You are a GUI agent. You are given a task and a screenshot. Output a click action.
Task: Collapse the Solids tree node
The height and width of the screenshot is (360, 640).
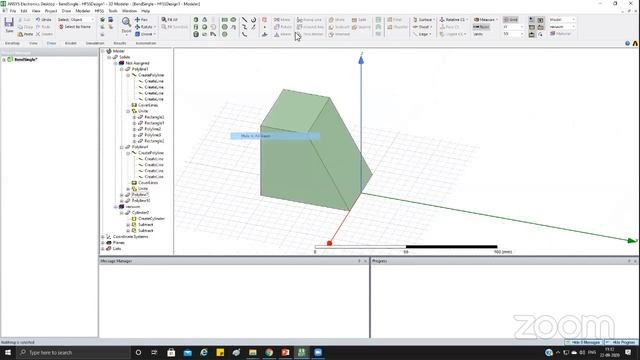[109, 57]
